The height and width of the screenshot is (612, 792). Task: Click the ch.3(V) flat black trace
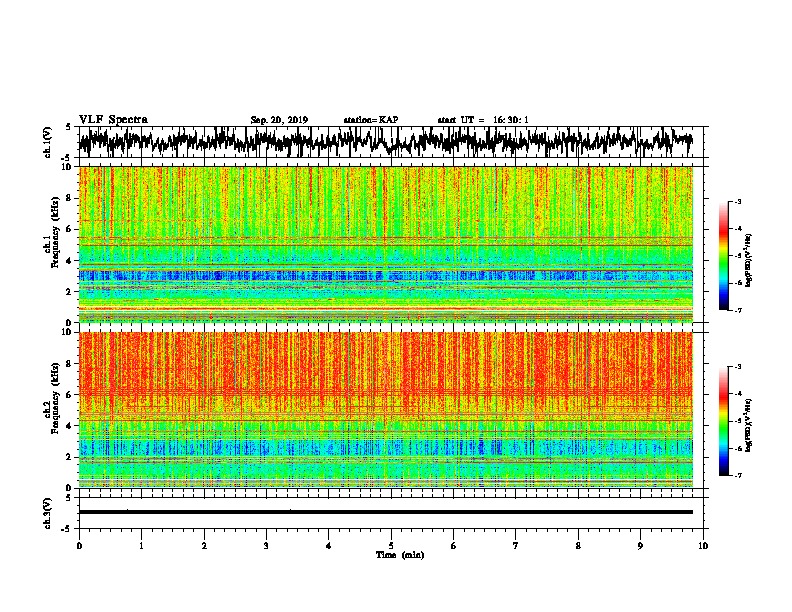click(x=386, y=512)
